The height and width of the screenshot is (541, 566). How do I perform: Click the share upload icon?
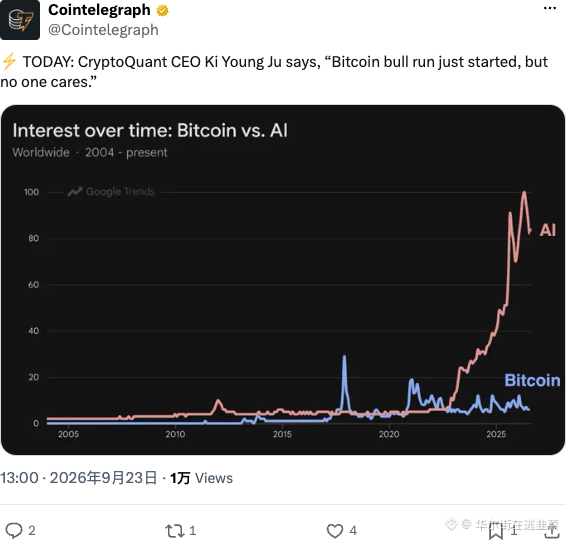tap(552, 531)
